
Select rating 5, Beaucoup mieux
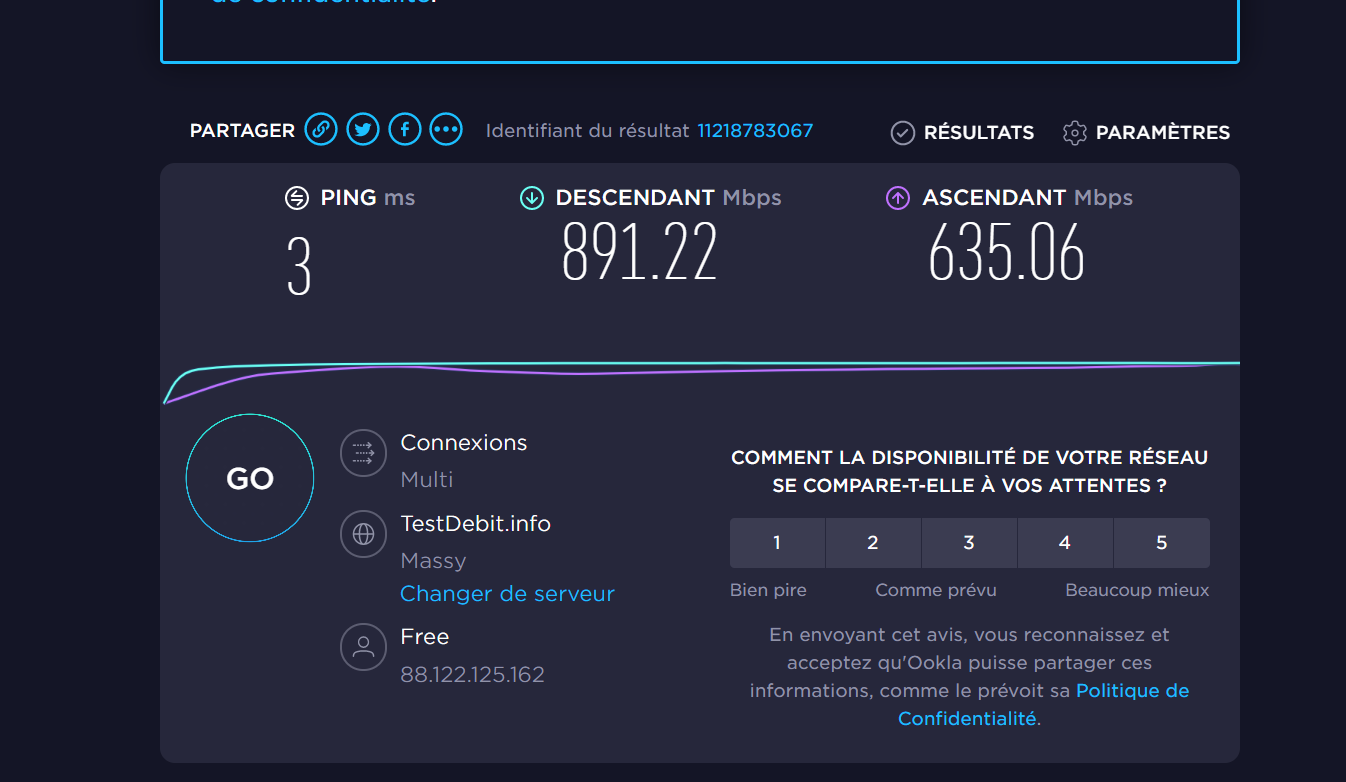1161,543
